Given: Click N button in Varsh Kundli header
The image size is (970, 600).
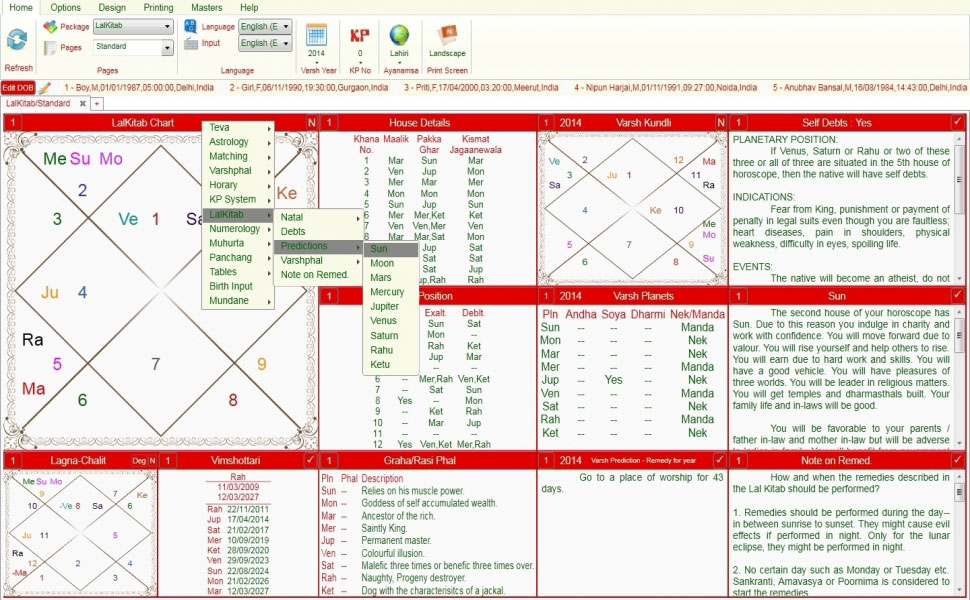Looking at the screenshot, I should click(721, 122).
